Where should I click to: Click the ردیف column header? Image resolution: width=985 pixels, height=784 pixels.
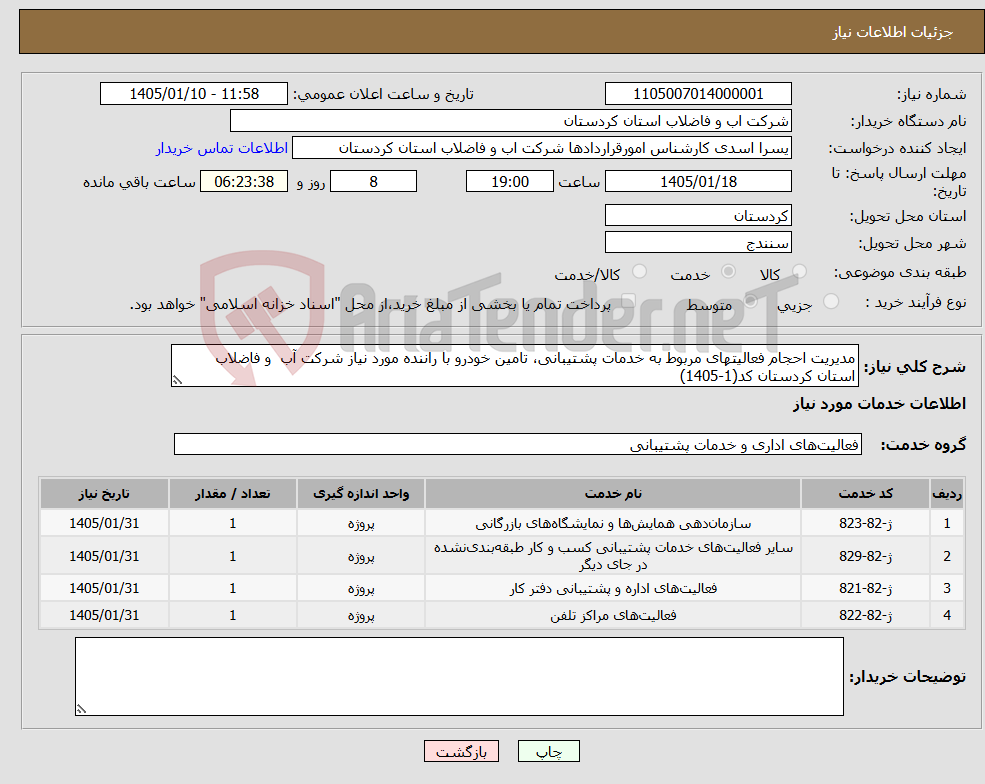tap(947, 494)
